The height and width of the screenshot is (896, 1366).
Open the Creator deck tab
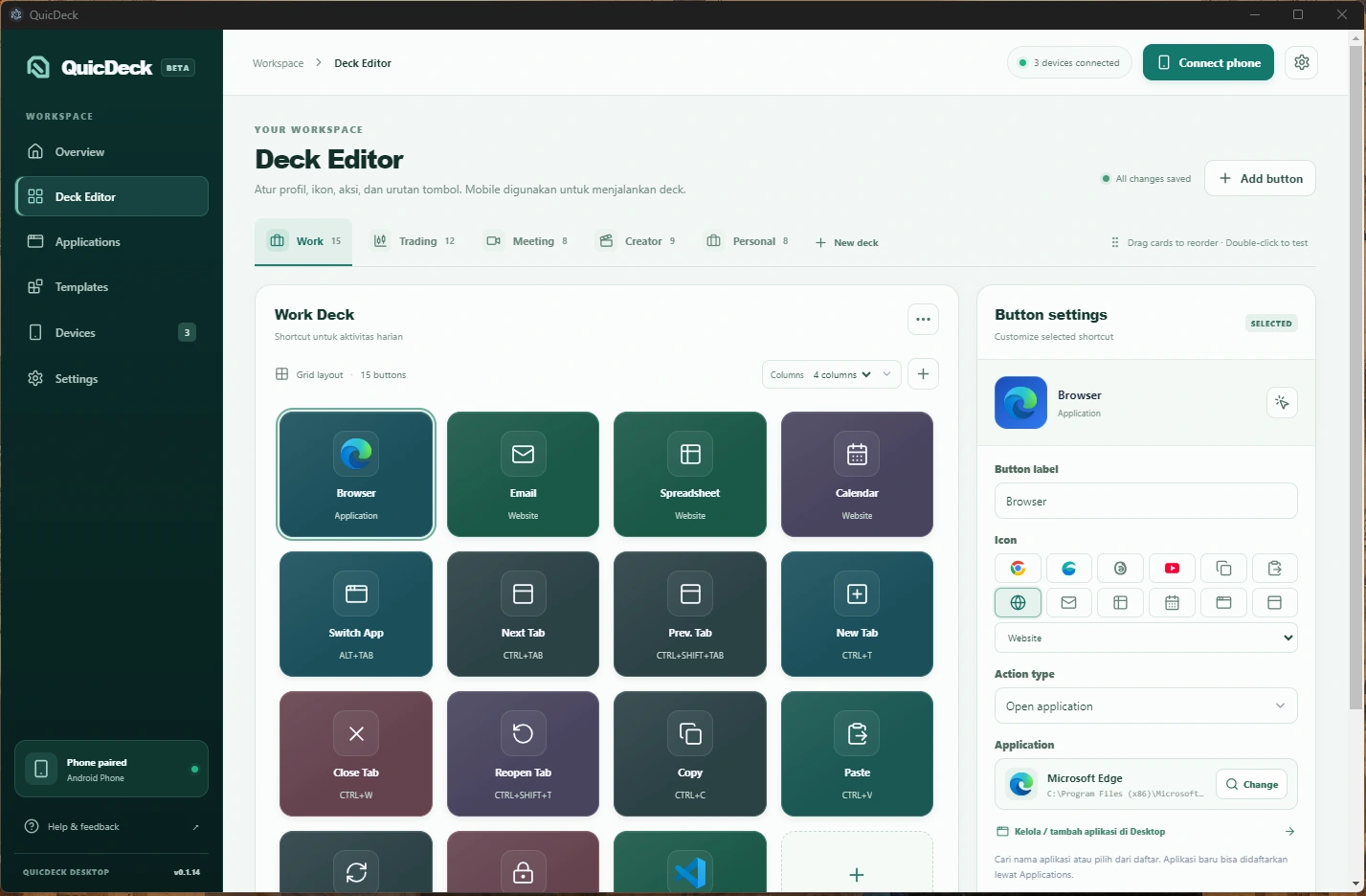(x=638, y=241)
